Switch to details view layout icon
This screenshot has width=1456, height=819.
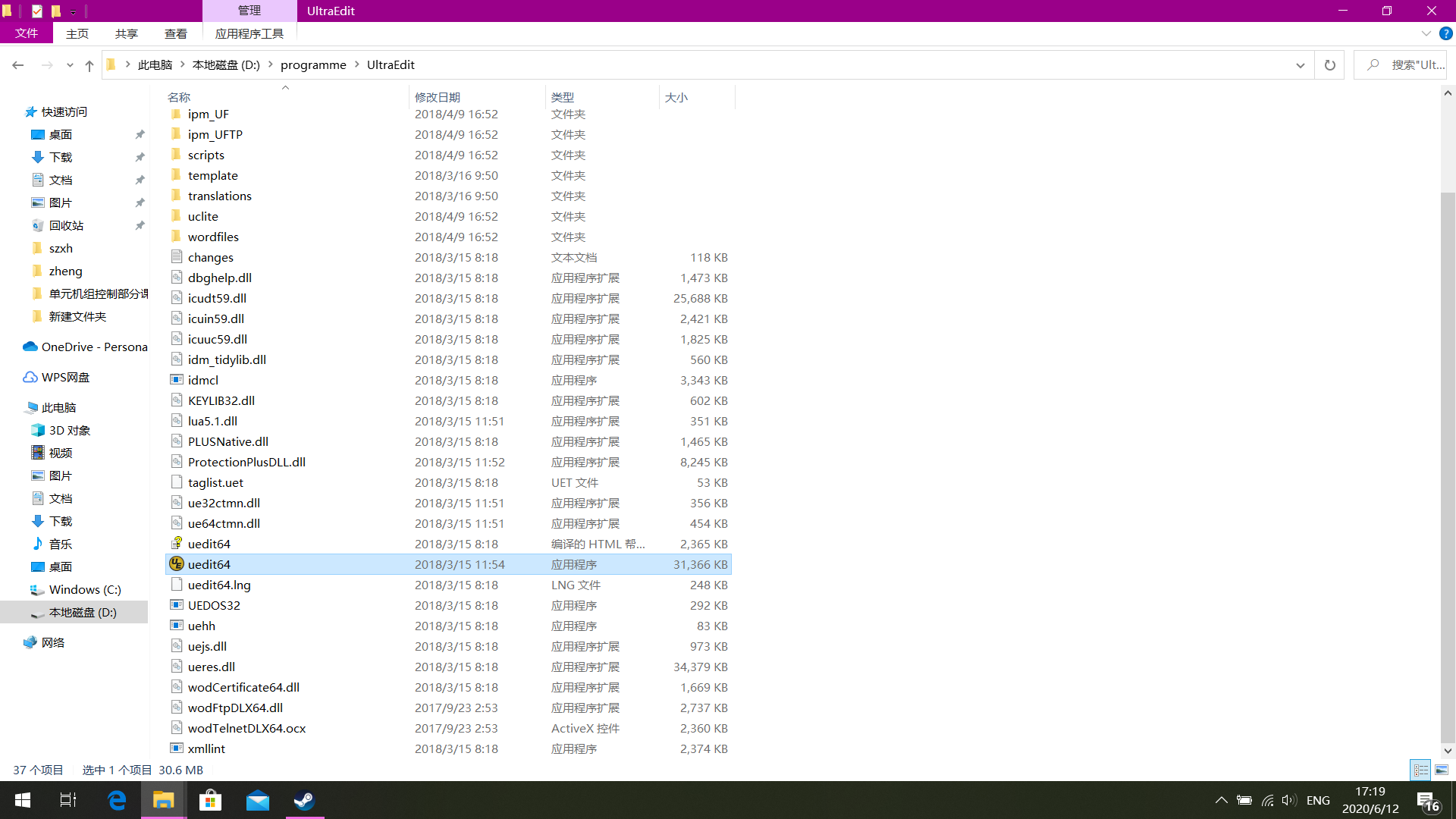click(x=1420, y=770)
